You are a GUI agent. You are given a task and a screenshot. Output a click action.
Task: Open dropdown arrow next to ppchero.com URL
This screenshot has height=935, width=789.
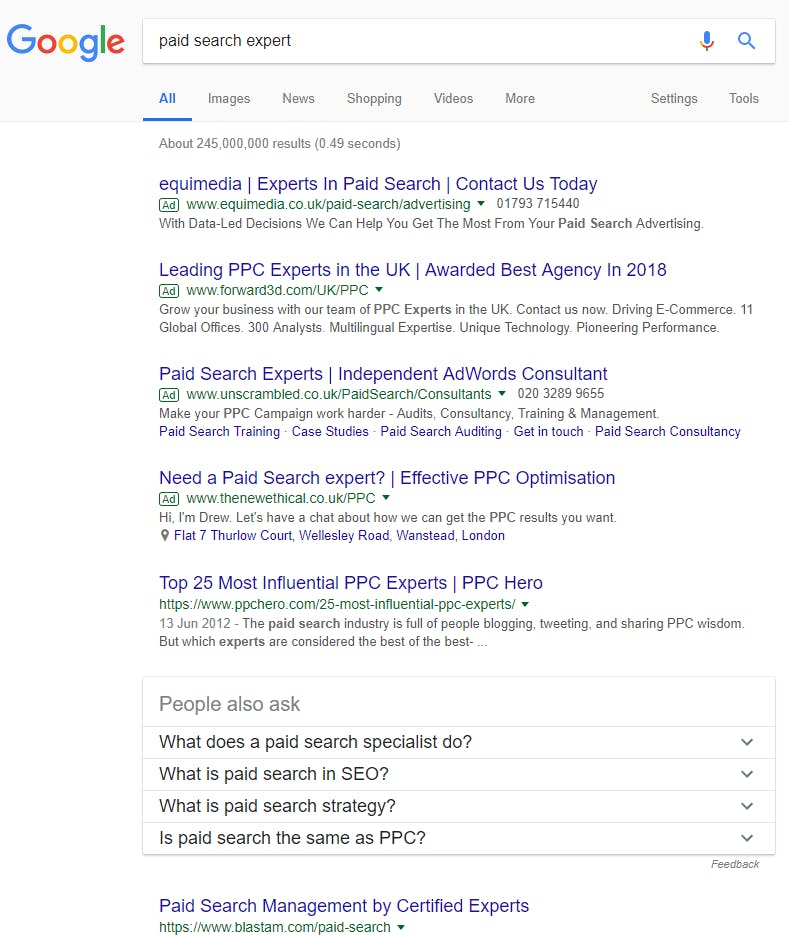pos(525,605)
